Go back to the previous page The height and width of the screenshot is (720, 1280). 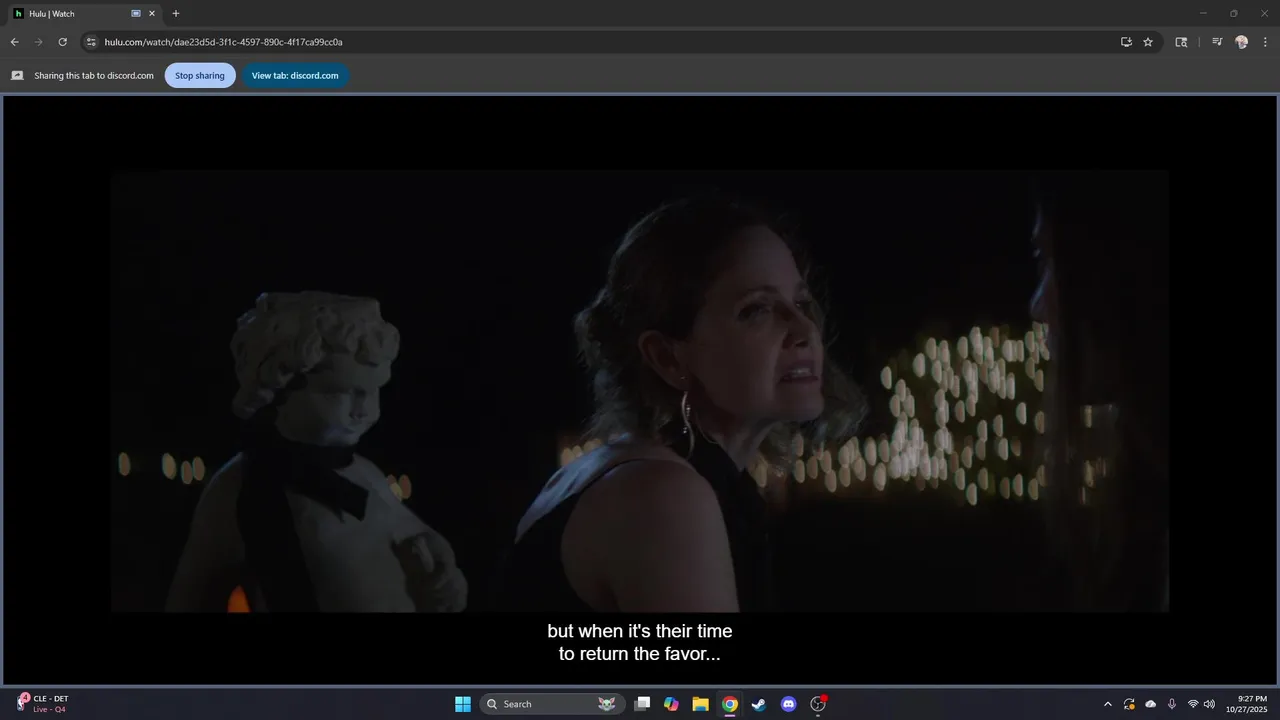tap(14, 42)
